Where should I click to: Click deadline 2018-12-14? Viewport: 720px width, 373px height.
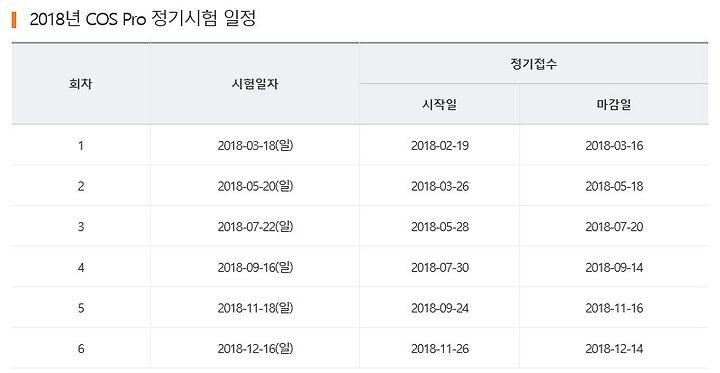614,349
